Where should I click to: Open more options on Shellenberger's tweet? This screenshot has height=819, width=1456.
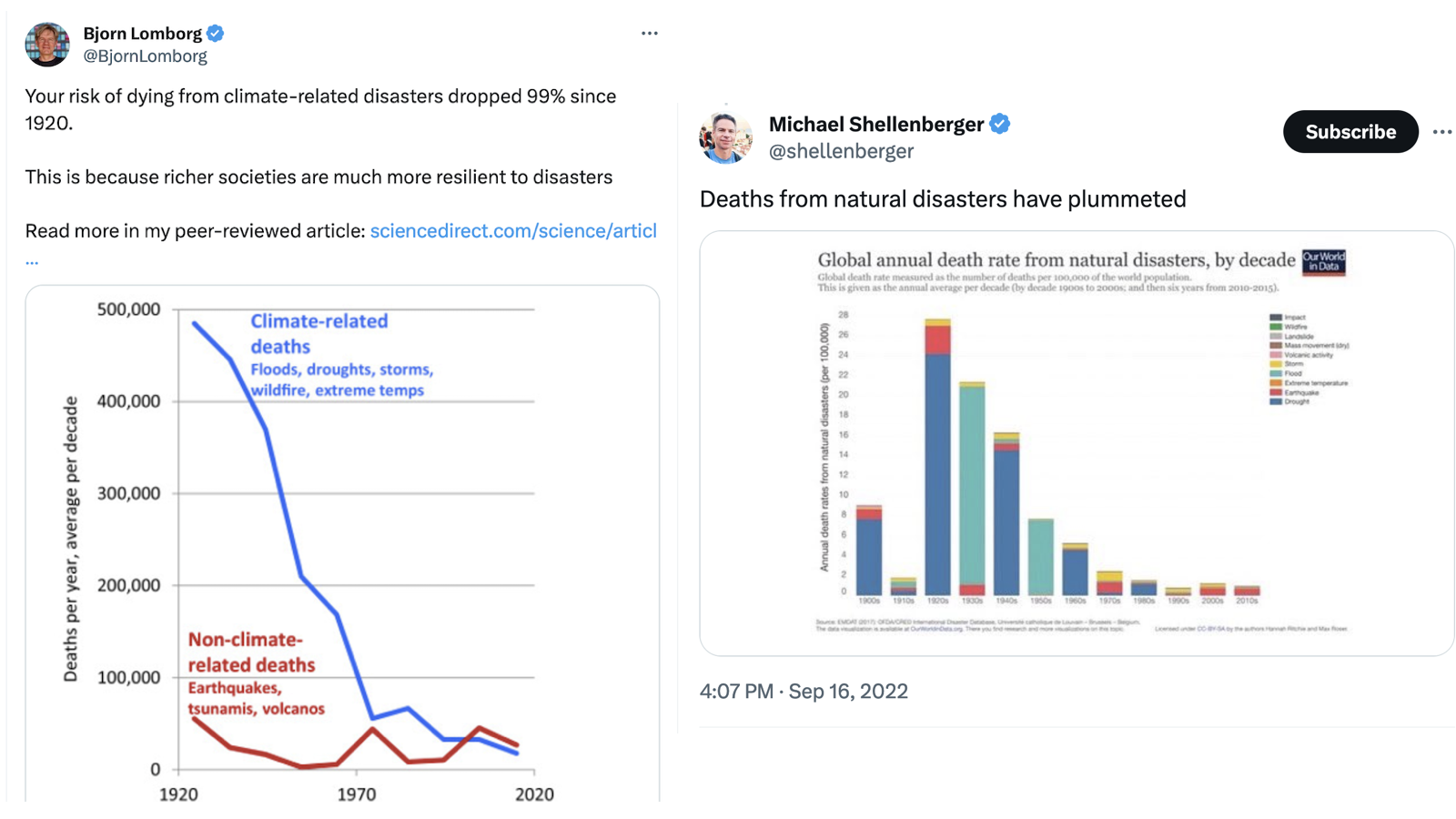click(x=1442, y=132)
